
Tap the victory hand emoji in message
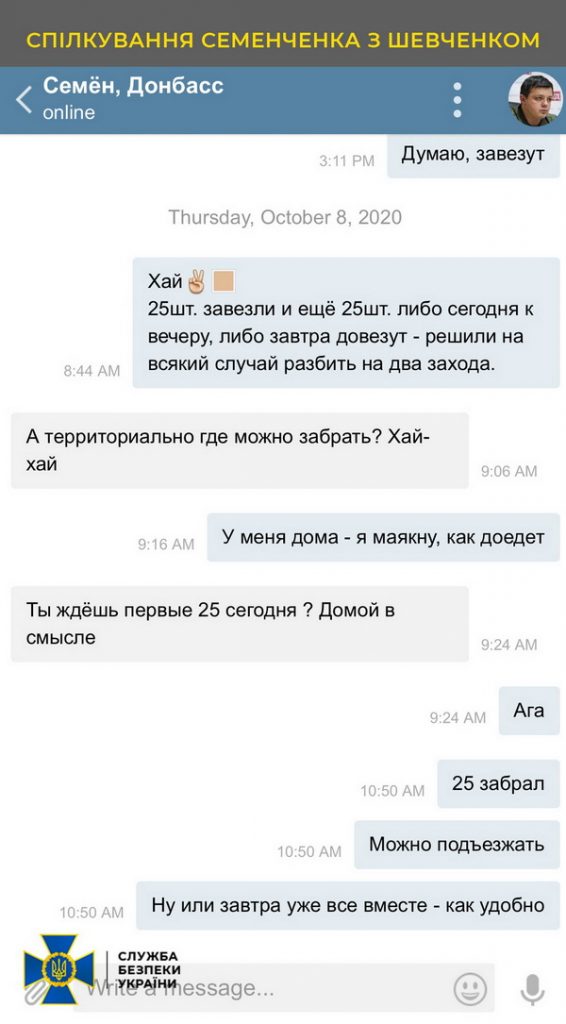click(x=196, y=282)
